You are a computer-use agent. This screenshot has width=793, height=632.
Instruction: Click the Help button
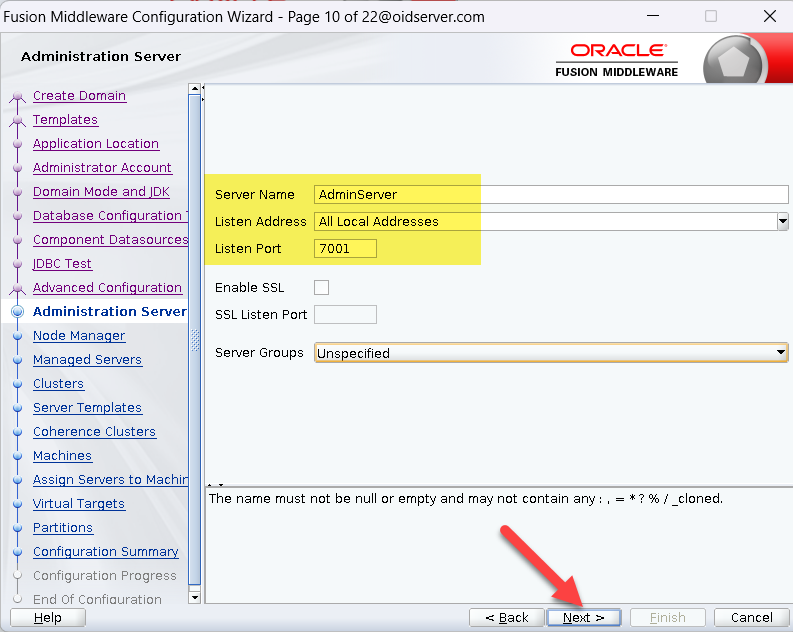point(48,617)
